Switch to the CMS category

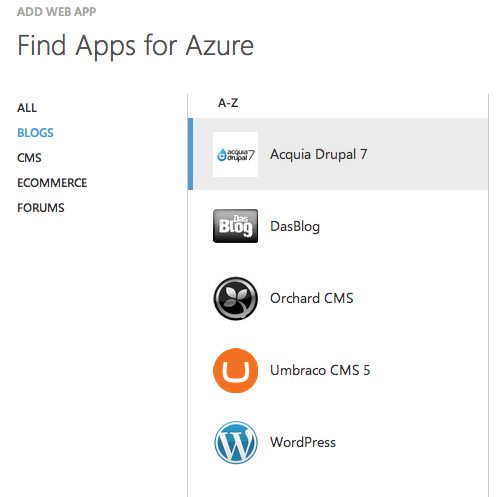(x=29, y=158)
